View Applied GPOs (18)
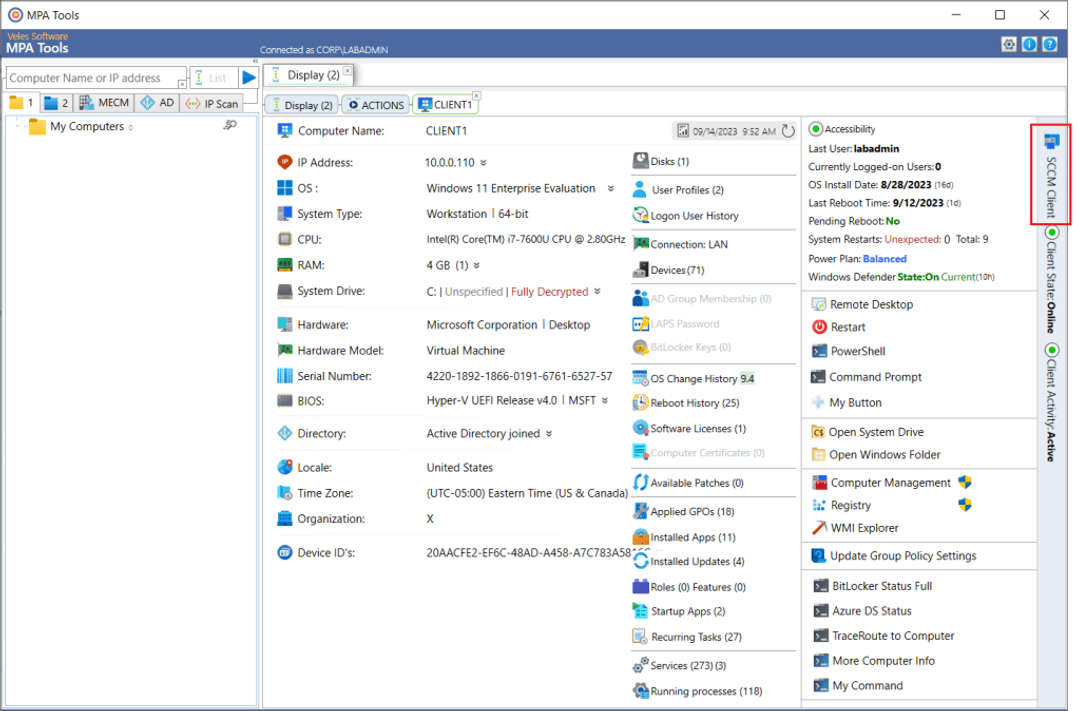Image resolution: width=1080 pixels, height=711 pixels. pos(684,512)
